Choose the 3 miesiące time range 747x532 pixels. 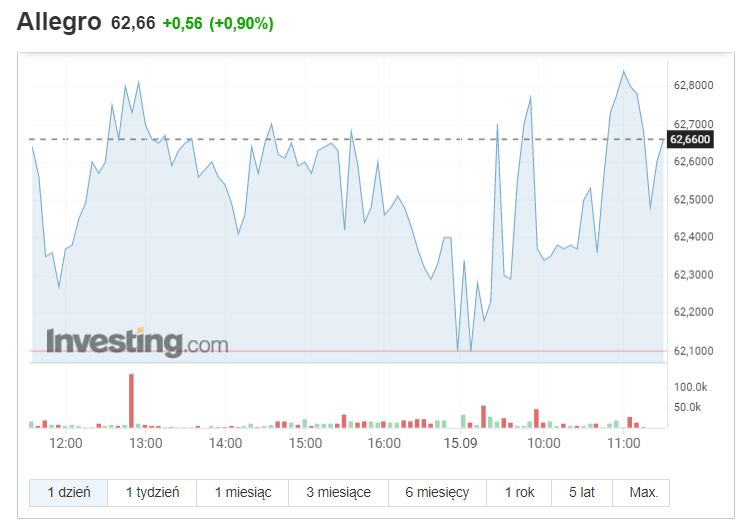(x=338, y=492)
